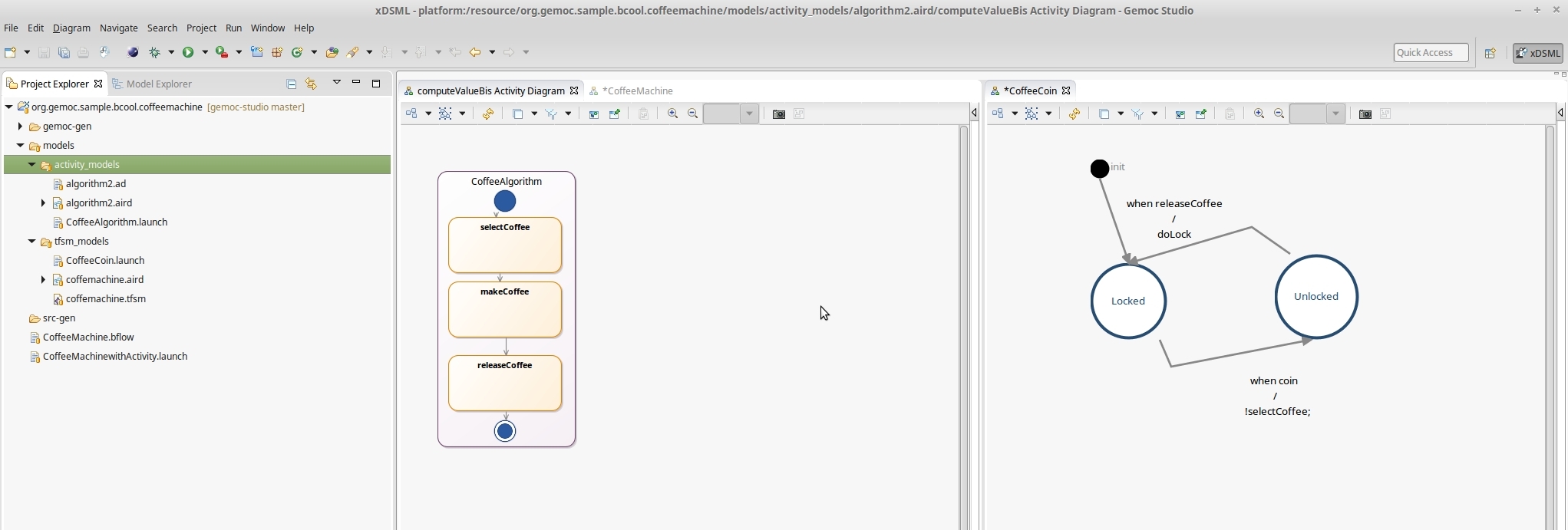Zoom out in the CoffeeCoin diagram
The height and width of the screenshot is (530, 1568).
1279,114
